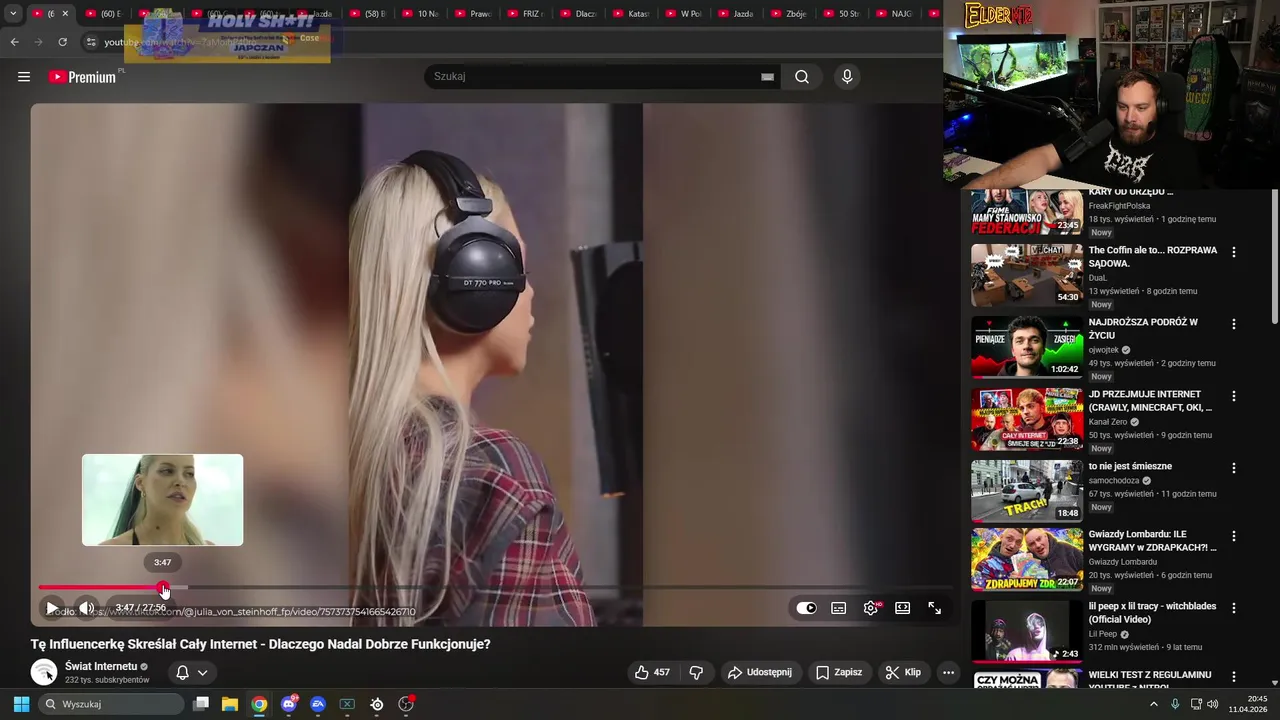This screenshot has width=1280, height=720.
Task: Open File Explorer from taskbar
Action: [x=229, y=704]
